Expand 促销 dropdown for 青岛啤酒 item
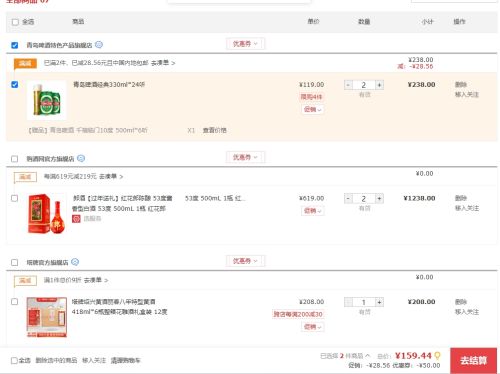Image resolution: width=500 pixels, height=374 pixels. click(313, 109)
